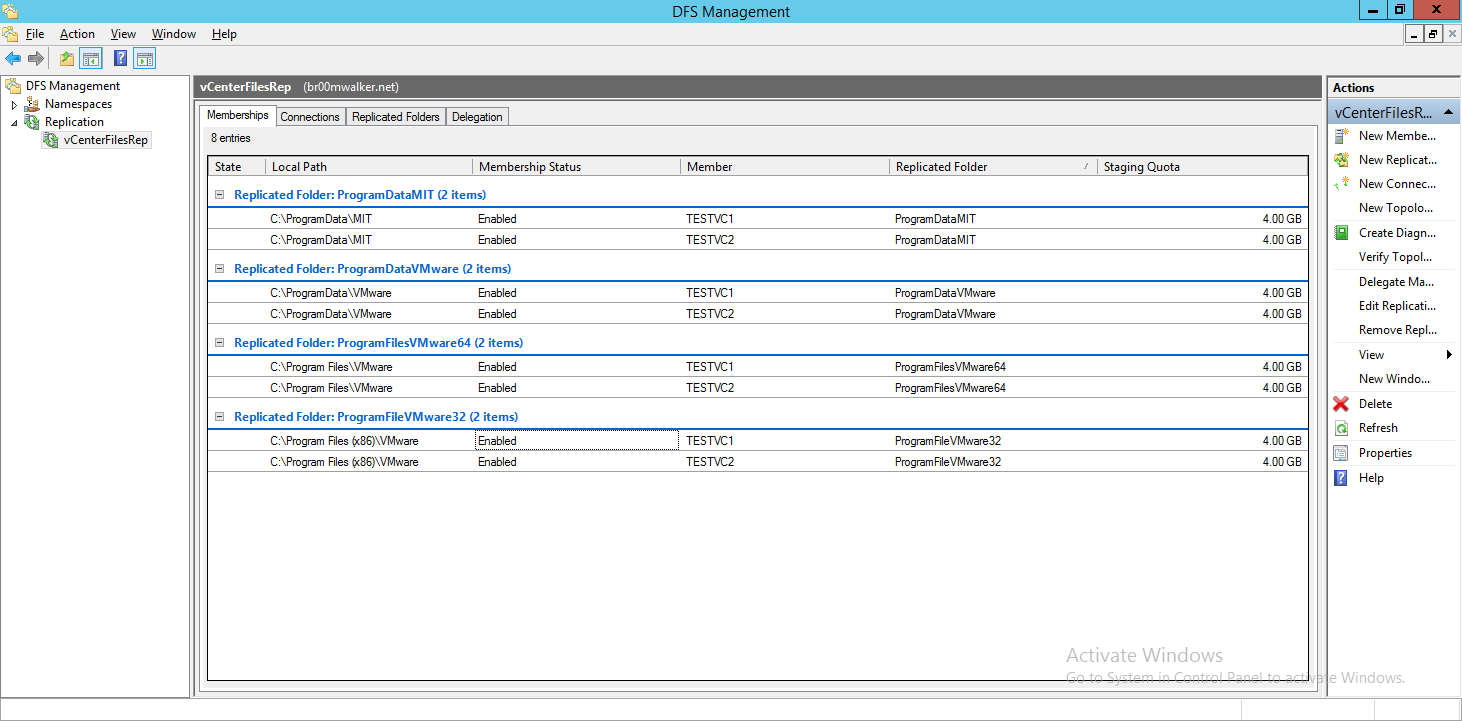Image resolution: width=1462 pixels, height=721 pixels.
Task: Switch to the Connections tab
Action: pyautogui.click(x=310, y=117)
